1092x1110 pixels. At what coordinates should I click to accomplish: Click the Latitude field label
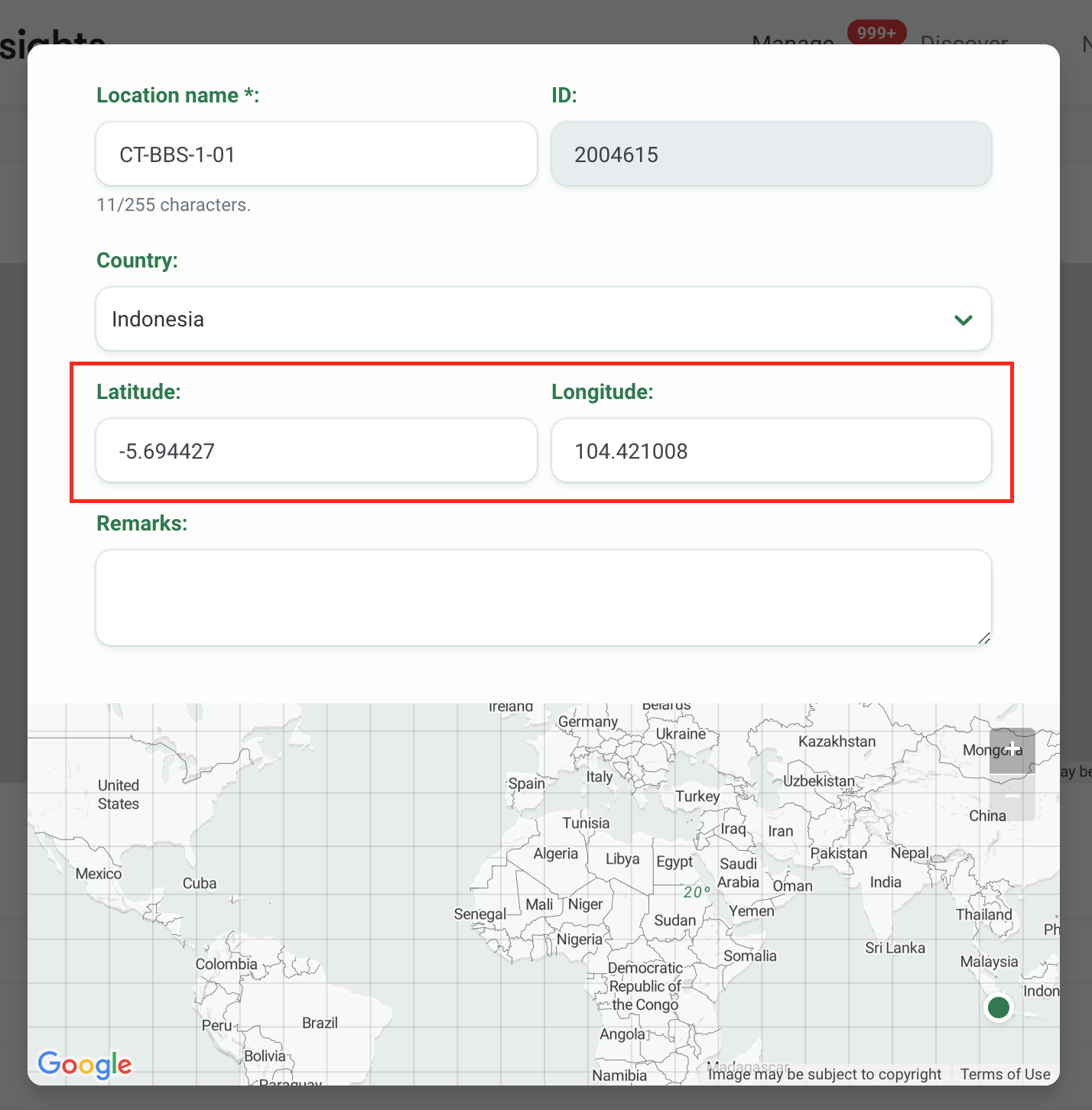(138, 392)
